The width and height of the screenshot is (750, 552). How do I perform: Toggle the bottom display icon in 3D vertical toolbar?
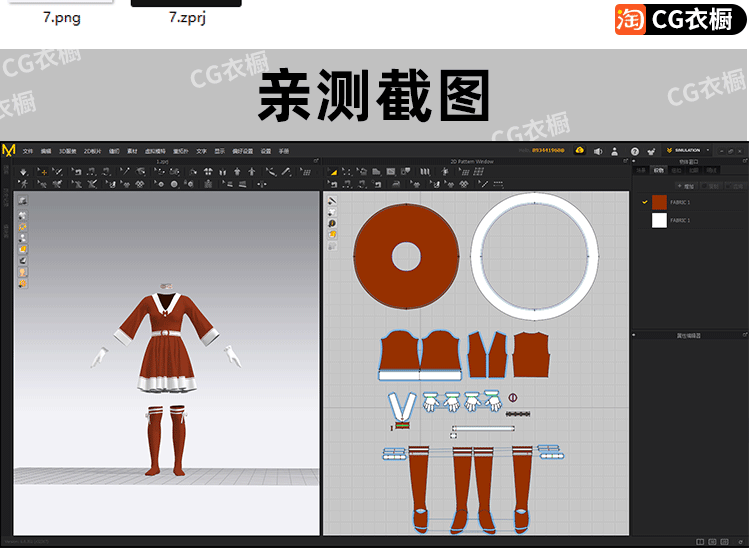[x=22, y=284]
